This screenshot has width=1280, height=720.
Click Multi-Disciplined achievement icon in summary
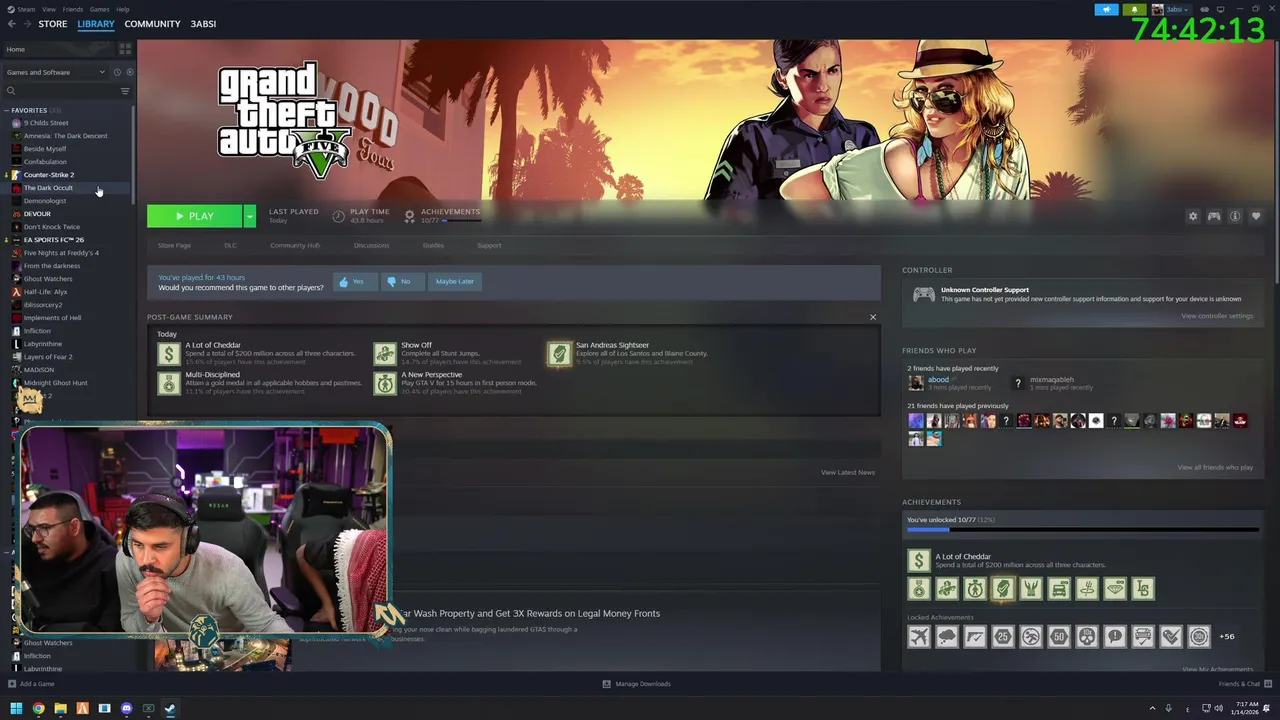(x=169, y=382)
